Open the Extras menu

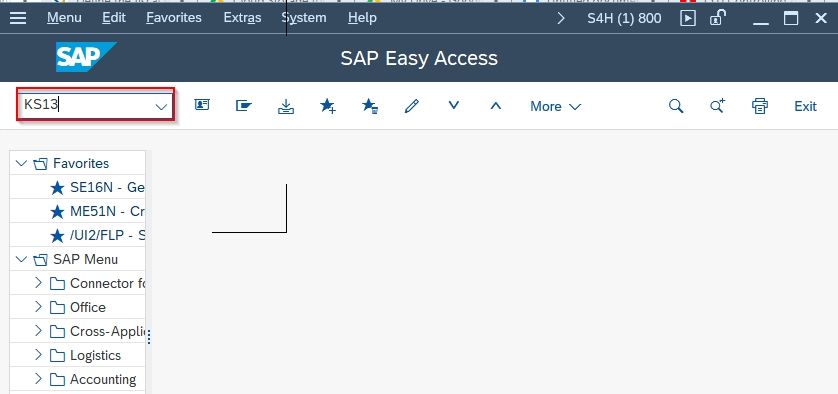click(242, 18)
